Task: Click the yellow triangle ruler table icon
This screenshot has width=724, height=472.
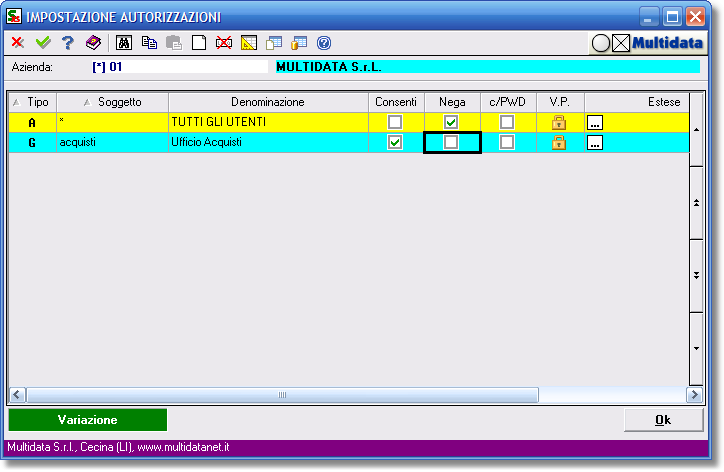Action: pos(249,43)
